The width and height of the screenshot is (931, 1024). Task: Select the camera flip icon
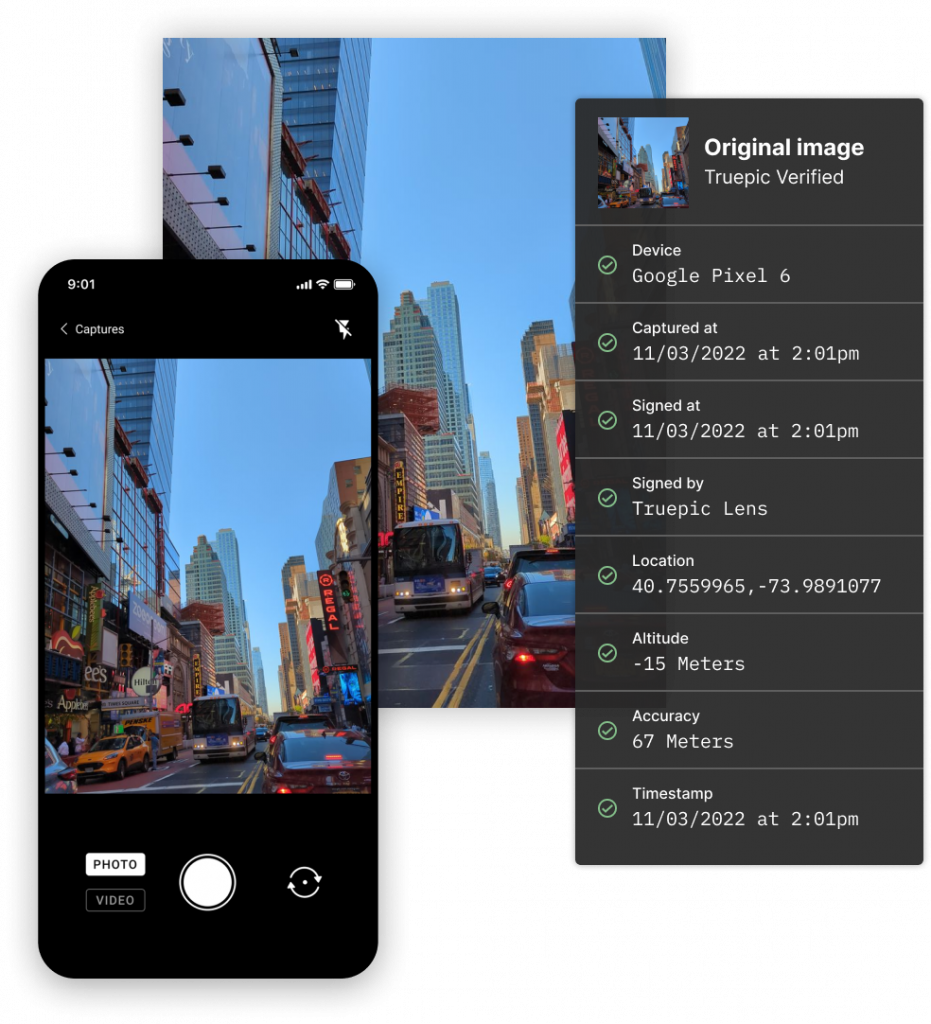[304, 882]
